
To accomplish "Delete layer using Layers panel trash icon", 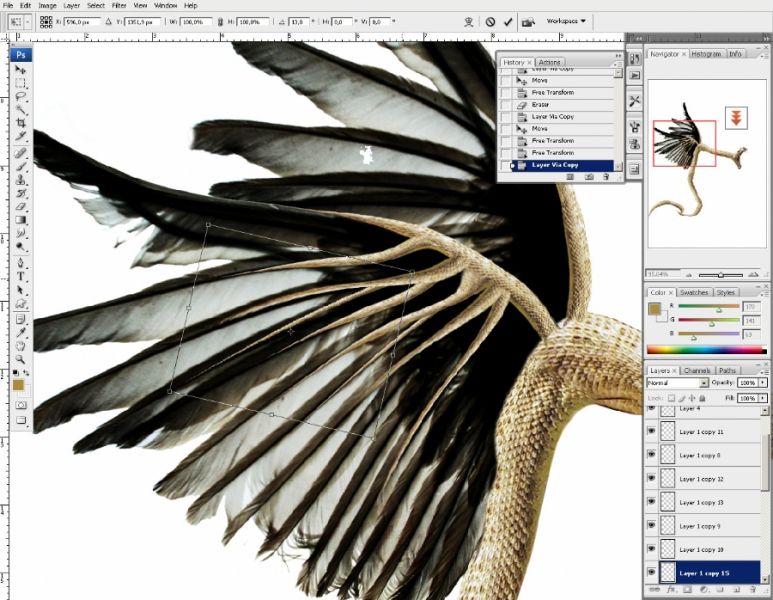I will coord(752,589).
